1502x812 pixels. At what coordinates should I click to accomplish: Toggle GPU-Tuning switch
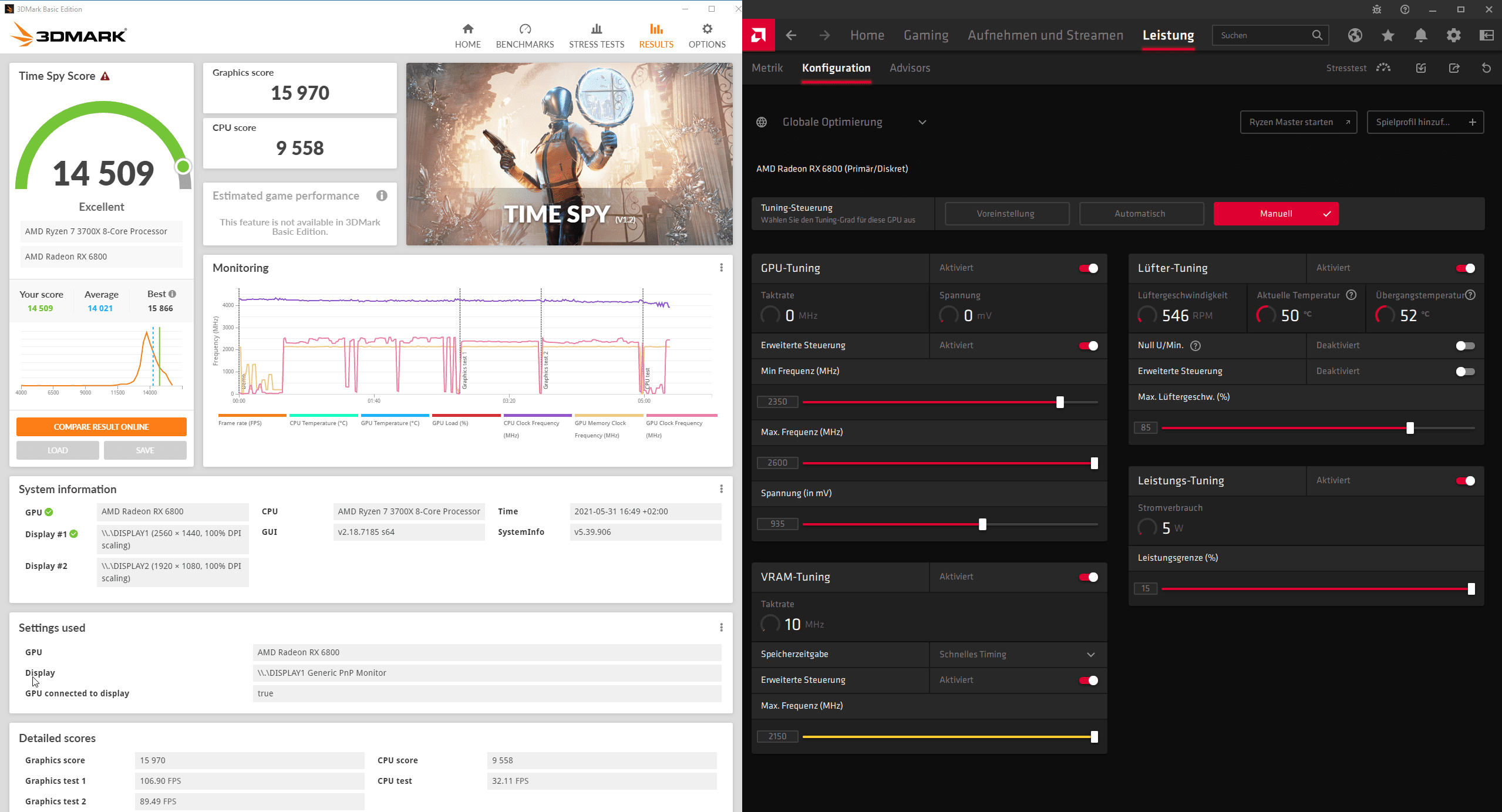click(x=1088, y=268)
